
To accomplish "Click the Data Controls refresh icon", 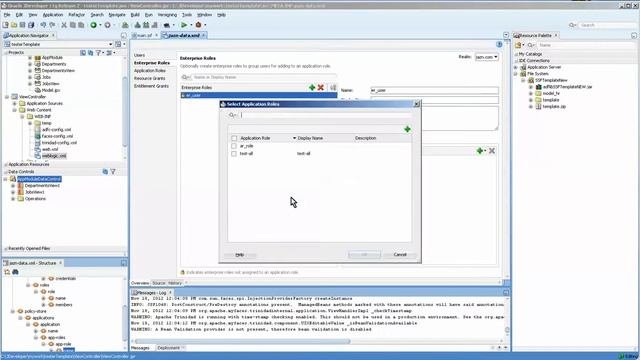I will point(105,172).
